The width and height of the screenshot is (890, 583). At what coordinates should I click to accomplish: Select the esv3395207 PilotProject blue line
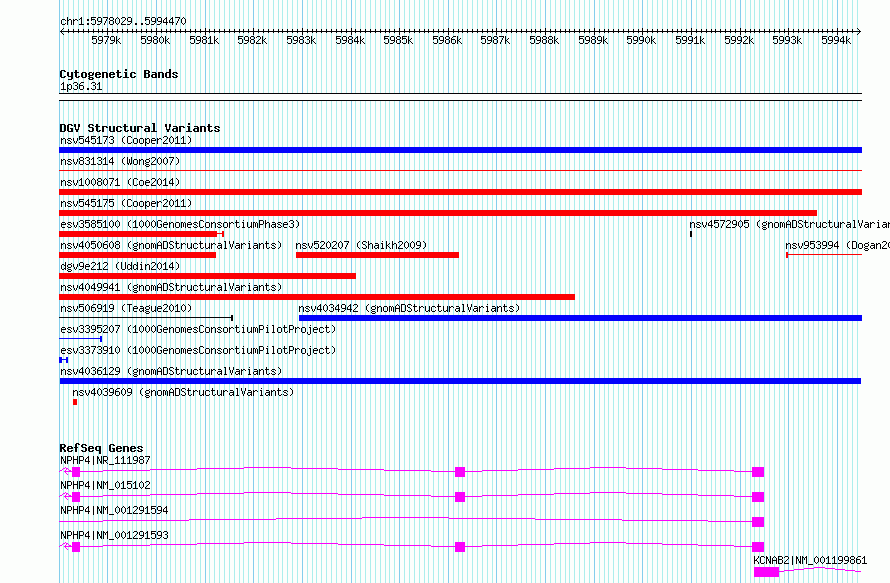coord(81,339)
